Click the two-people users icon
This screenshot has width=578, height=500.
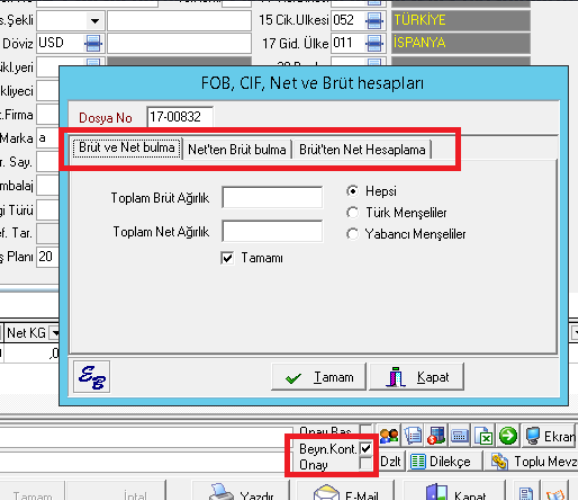[389, 436]
